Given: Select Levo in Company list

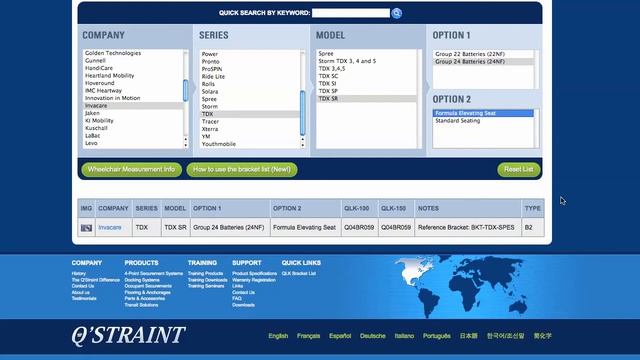Looking at the screenshot, I should point(91,143).
